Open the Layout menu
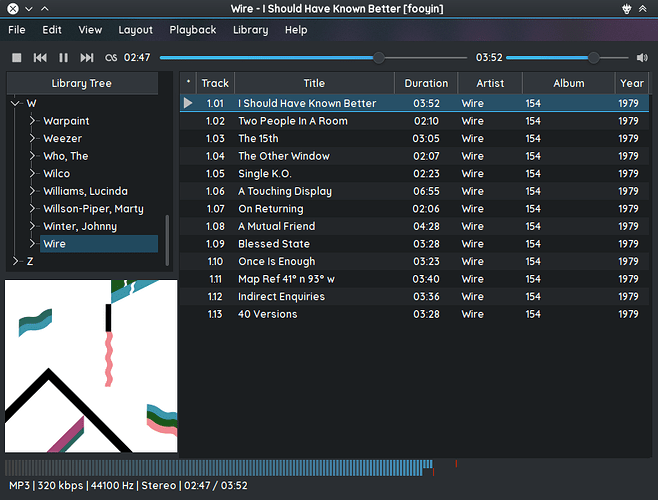Viewport: 658px width, 500px height. click(x=136, y=30)
